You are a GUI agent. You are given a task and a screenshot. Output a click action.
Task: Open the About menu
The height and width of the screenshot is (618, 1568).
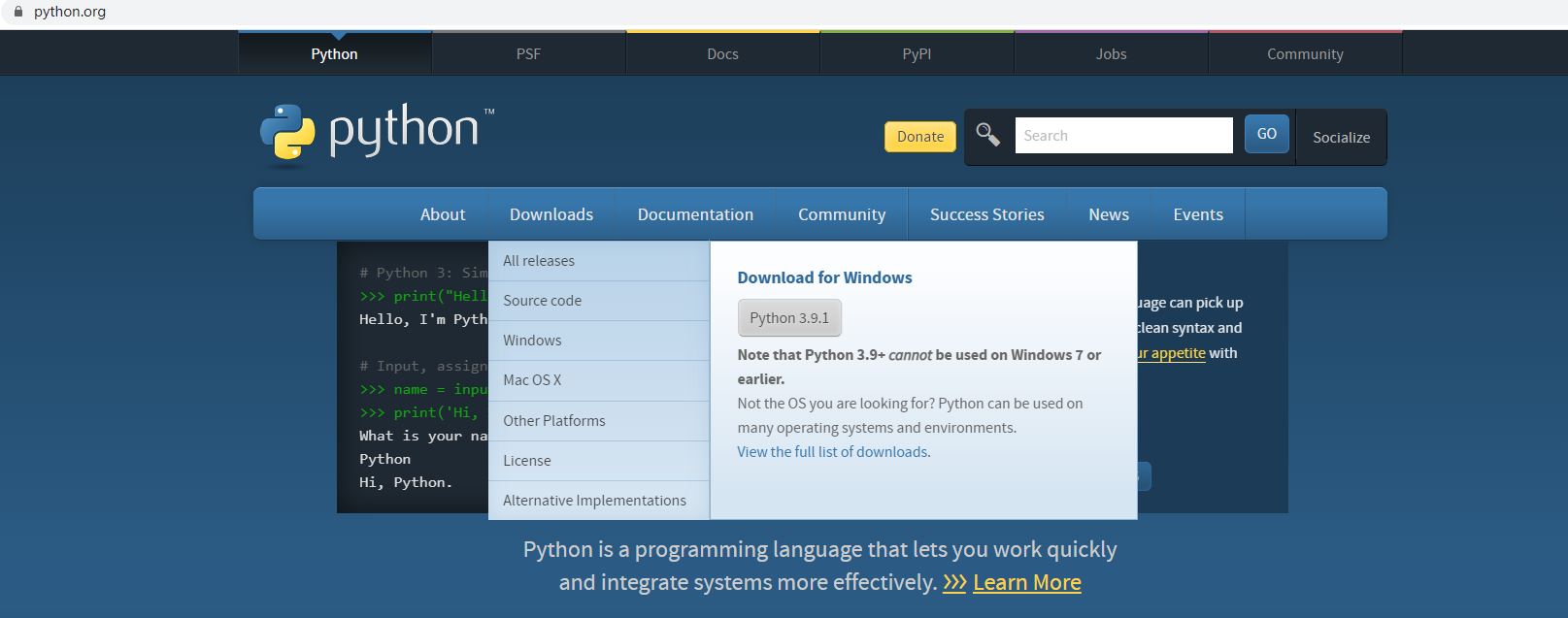coord(443,214)
